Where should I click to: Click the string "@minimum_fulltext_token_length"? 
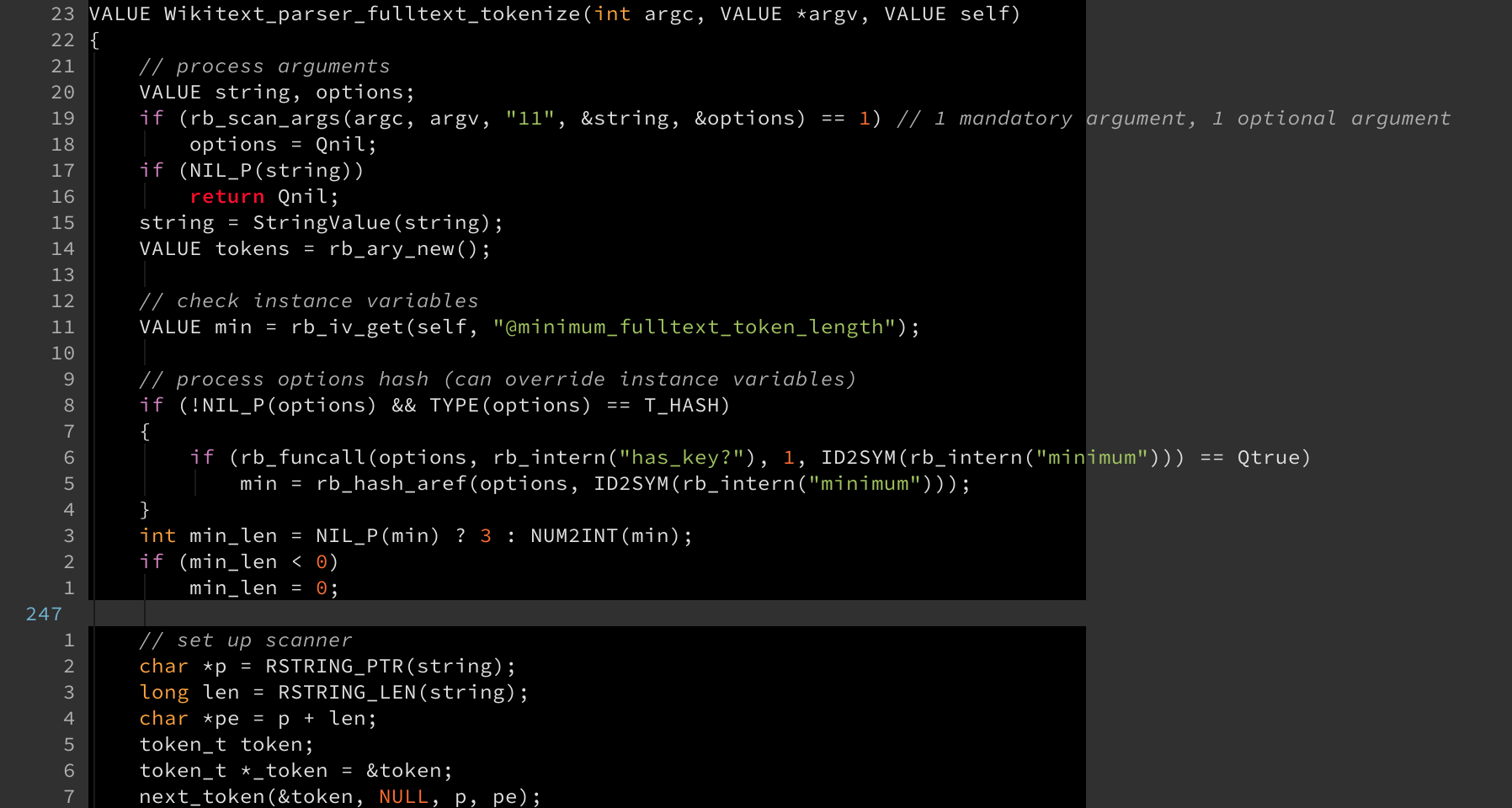click(x=699, y=327)
